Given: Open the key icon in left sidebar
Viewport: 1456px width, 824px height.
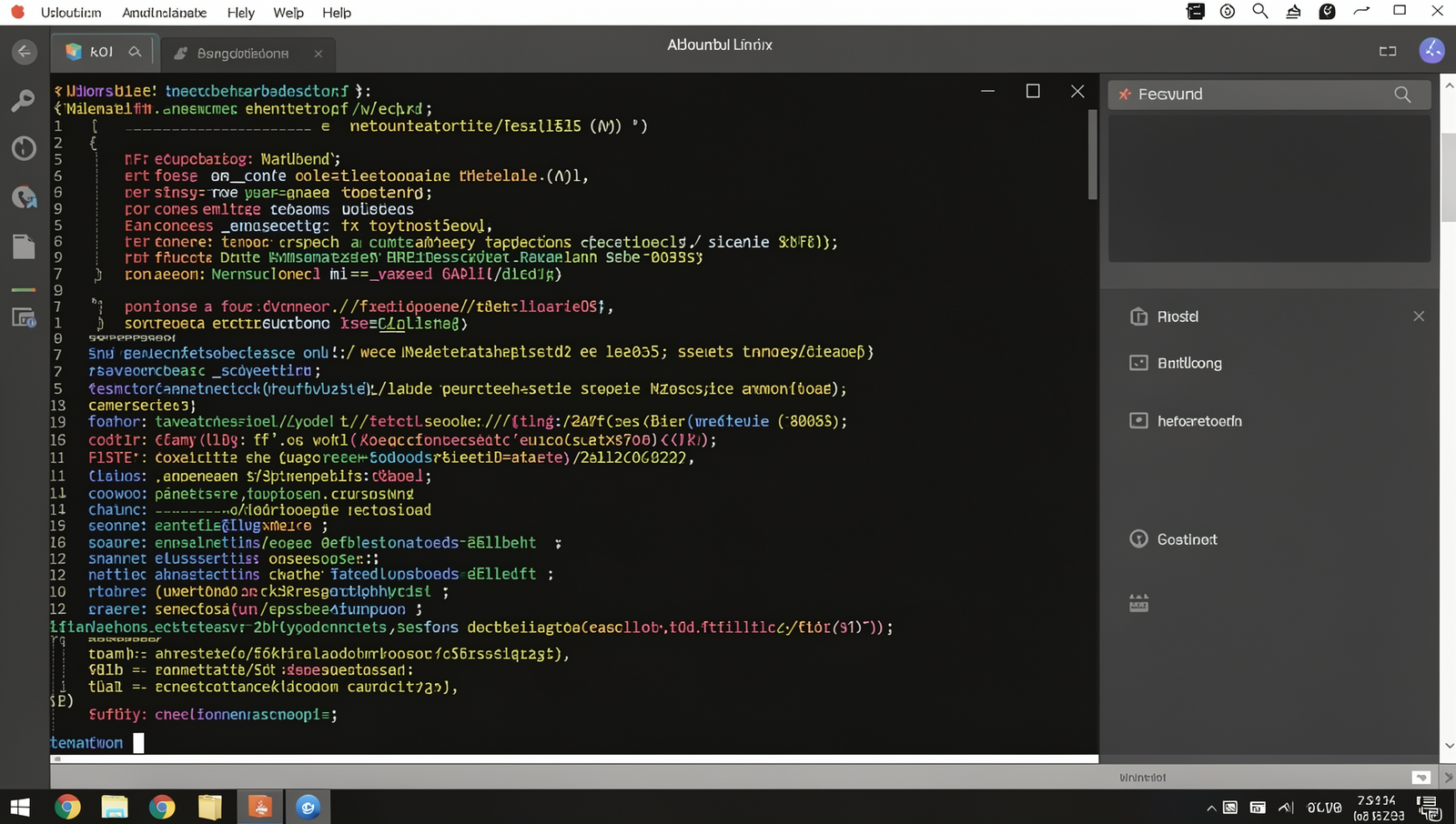Looking at the screenshot, I should pyautogui.click(x=23, y=100).
